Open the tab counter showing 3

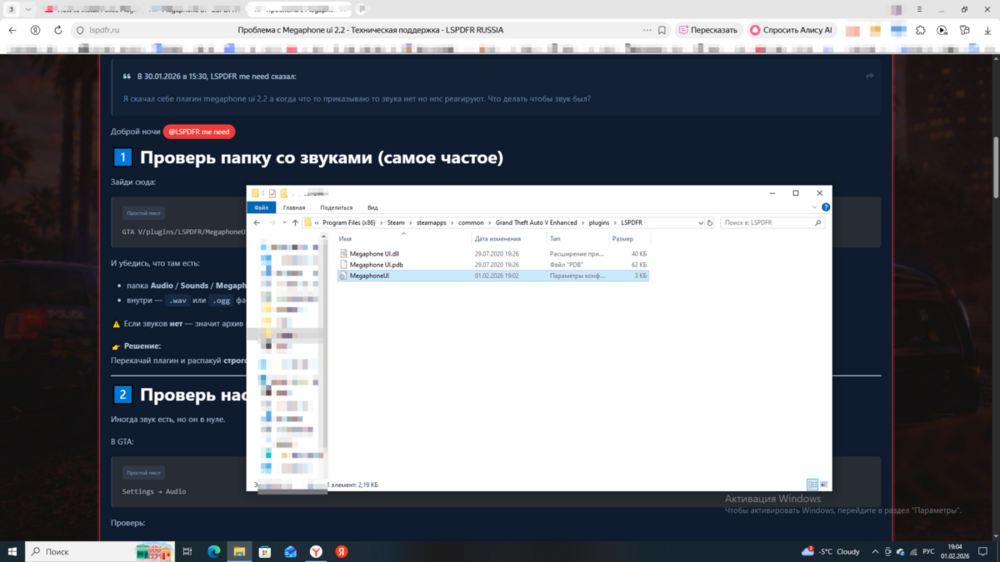11,10
